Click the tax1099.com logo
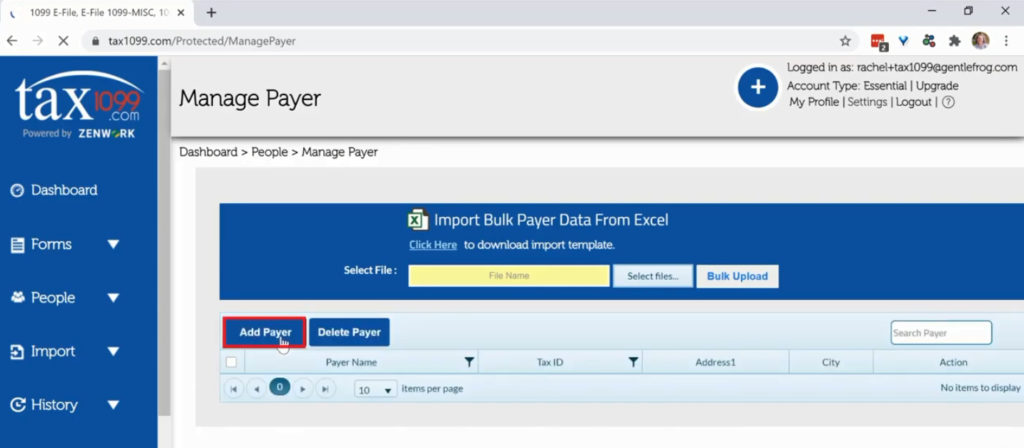This screenshot has height=448, width=1024. pos(78,103)
